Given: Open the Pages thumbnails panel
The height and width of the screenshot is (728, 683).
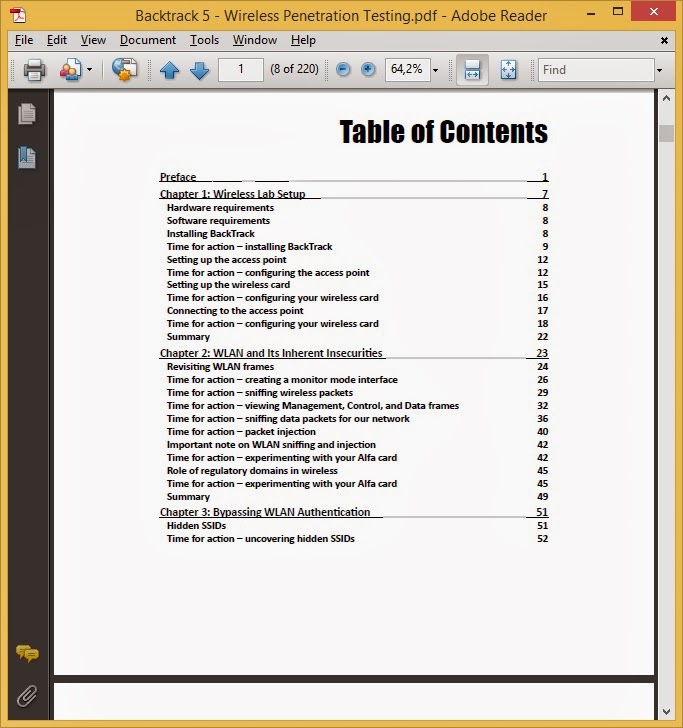Looking at the screenshot, I should point(27,114).
